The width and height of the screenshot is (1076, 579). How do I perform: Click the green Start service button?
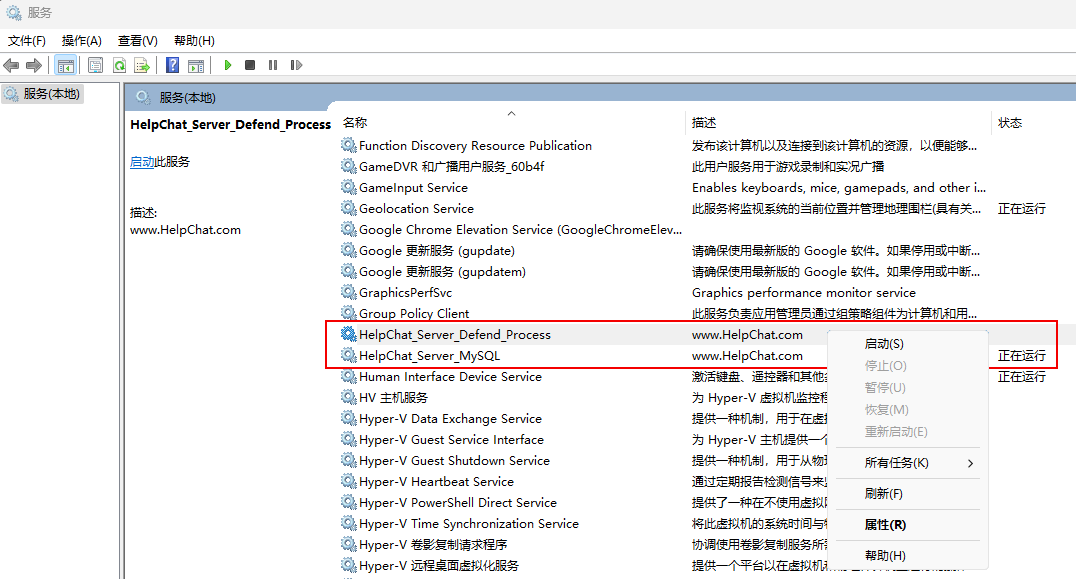[228, 65]
